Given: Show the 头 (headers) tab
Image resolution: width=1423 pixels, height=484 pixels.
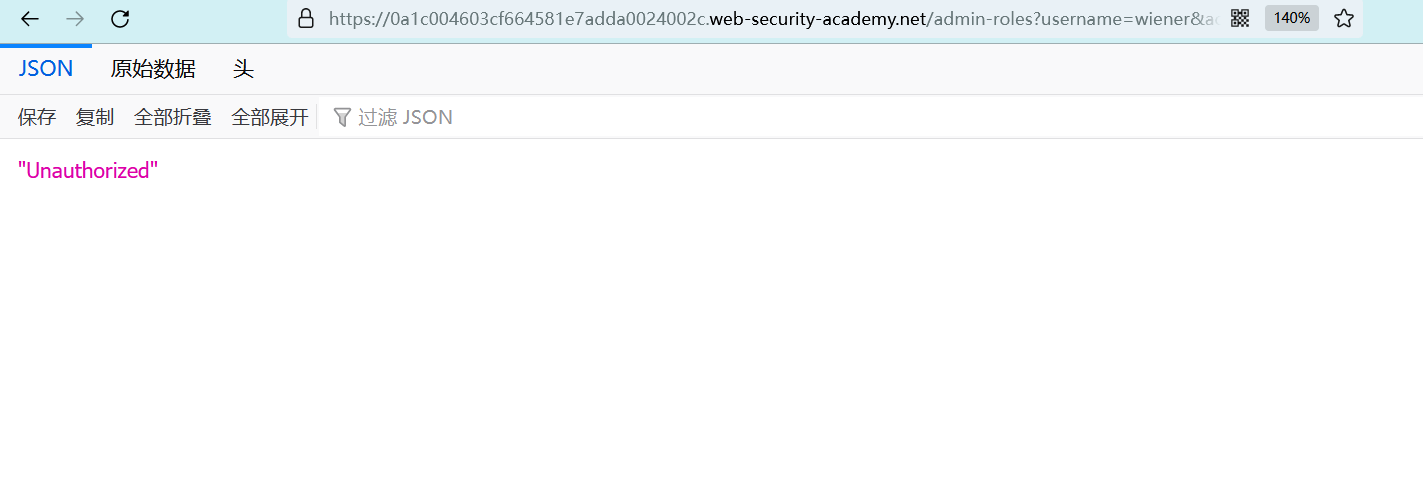Looking at the screenshot, I should click(243, 69).
